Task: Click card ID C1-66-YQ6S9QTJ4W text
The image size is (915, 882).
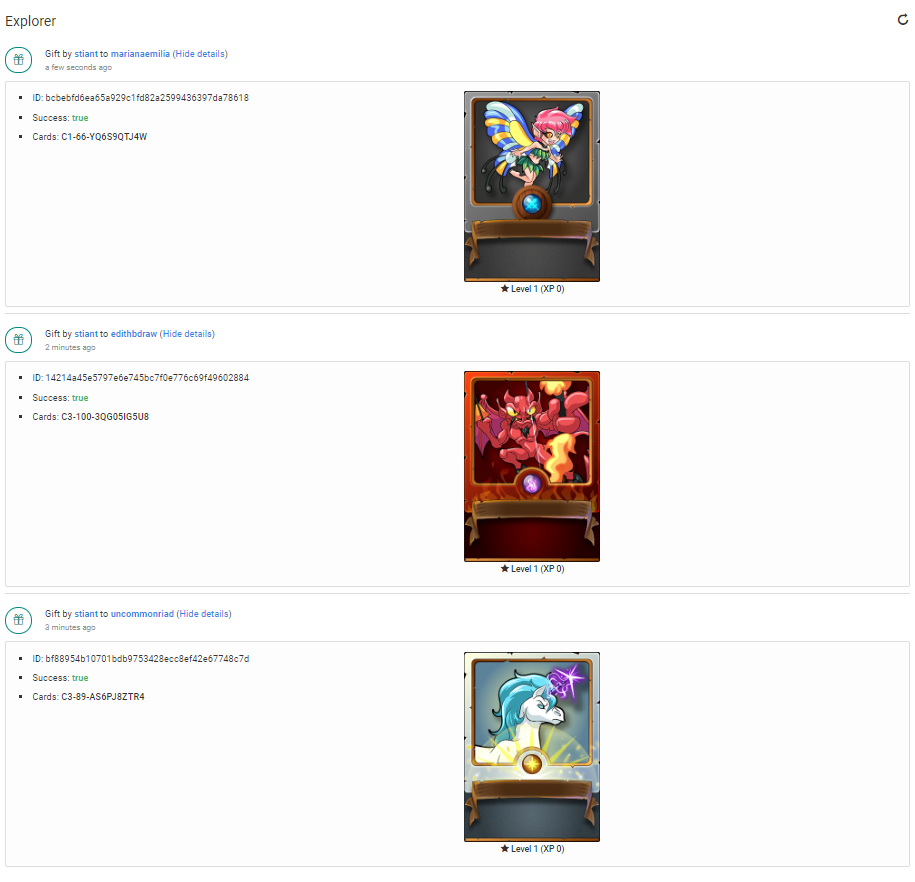Action: point(104,137)
